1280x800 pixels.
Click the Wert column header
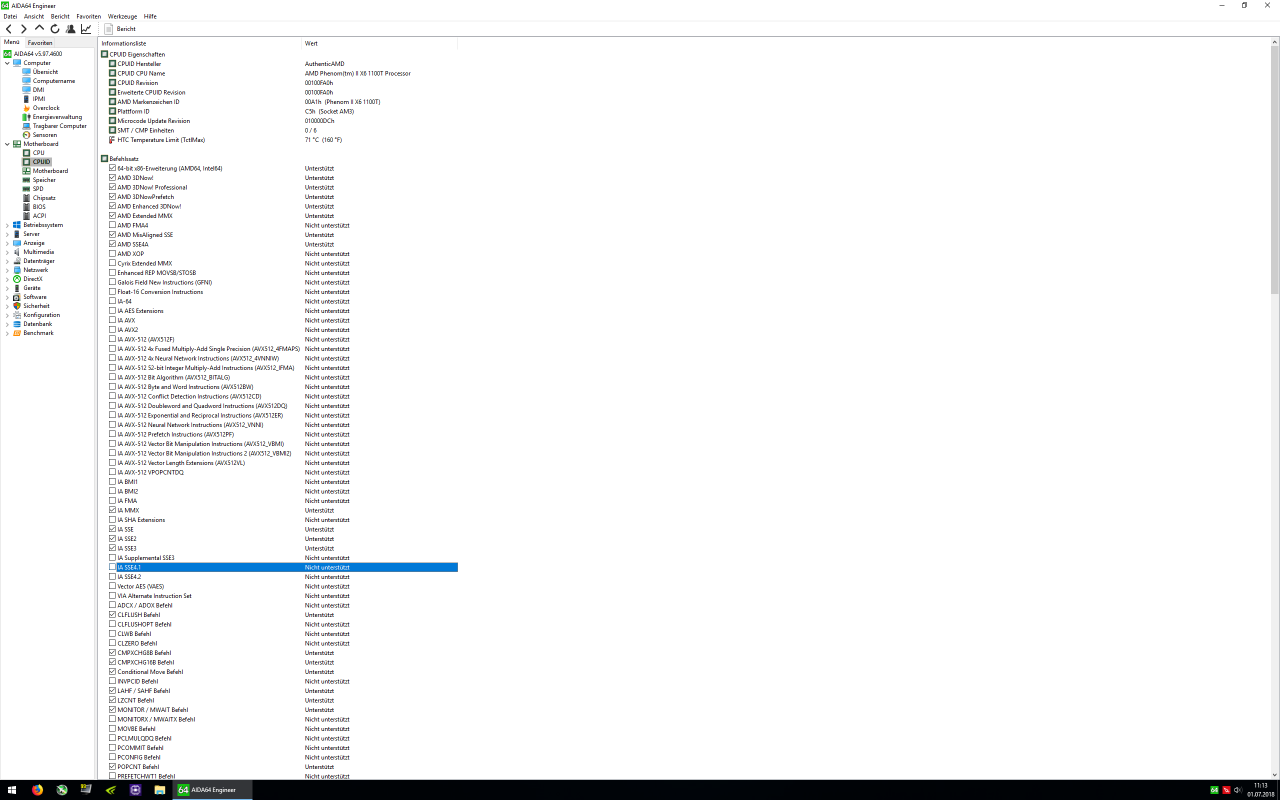click(380, 44)
